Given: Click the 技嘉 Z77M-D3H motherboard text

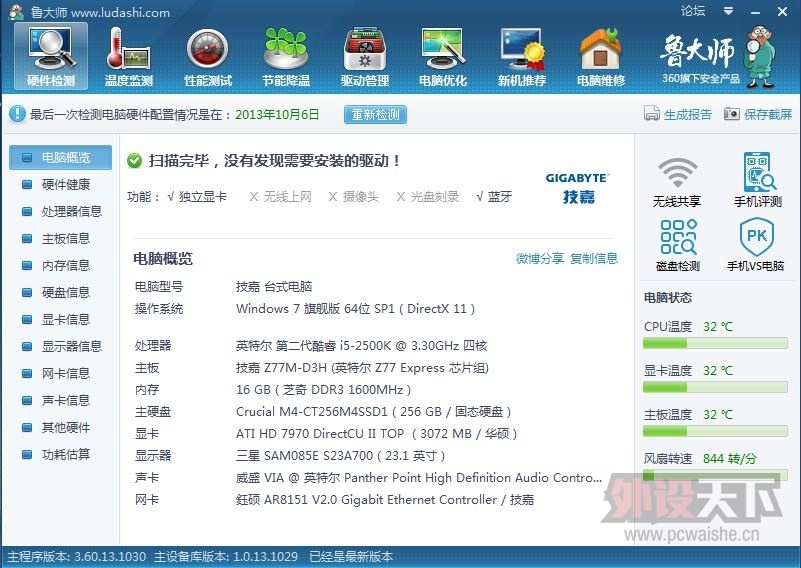Looking at the screenshot, I should 362,368.
